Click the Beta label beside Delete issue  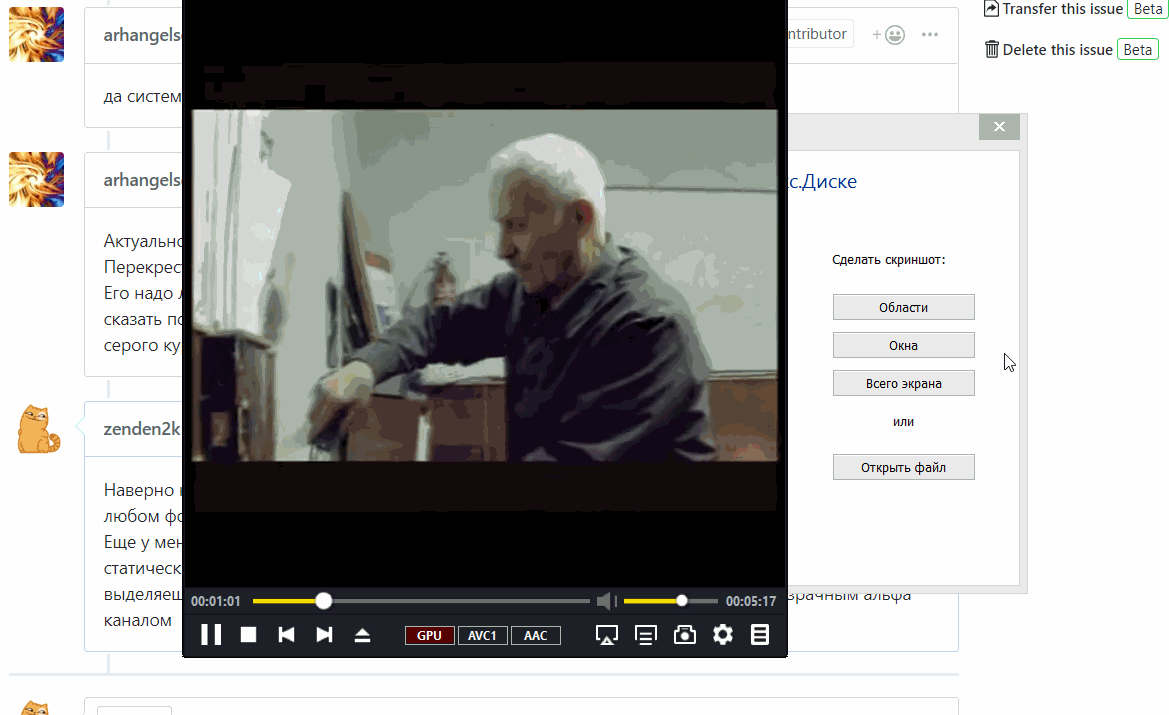click(x=1138, y=50)
